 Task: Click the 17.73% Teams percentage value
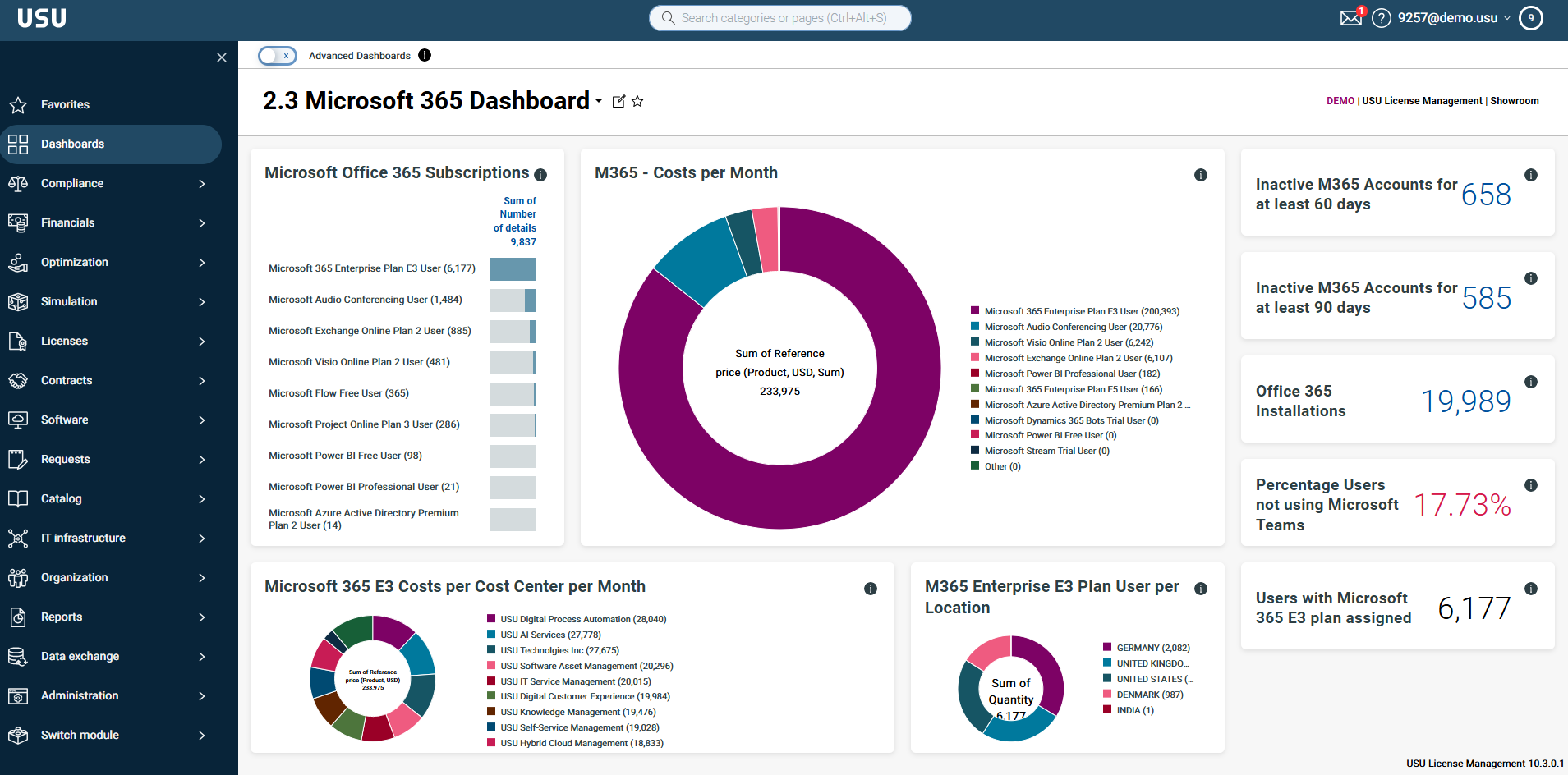tap(1462, 505)
